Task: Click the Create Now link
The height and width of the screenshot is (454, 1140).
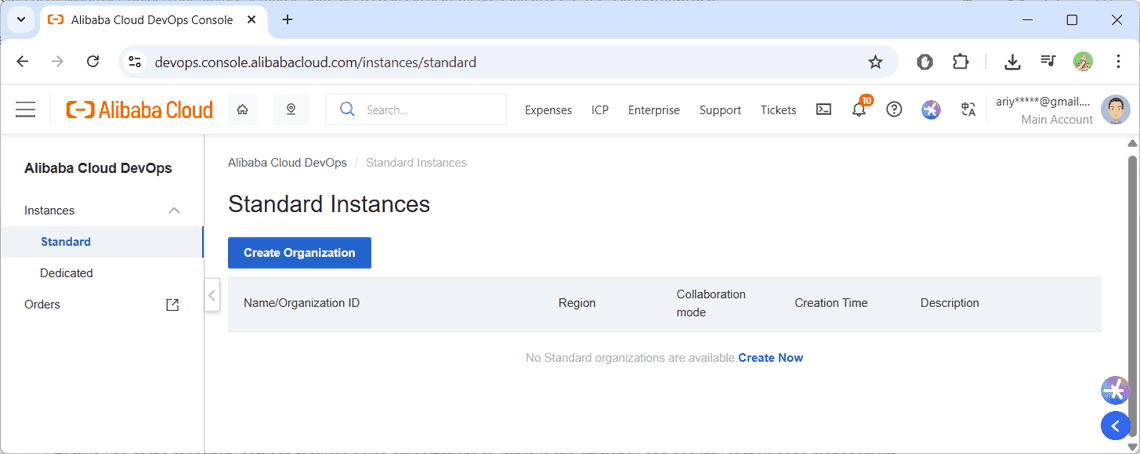Action: coord(771,357)
